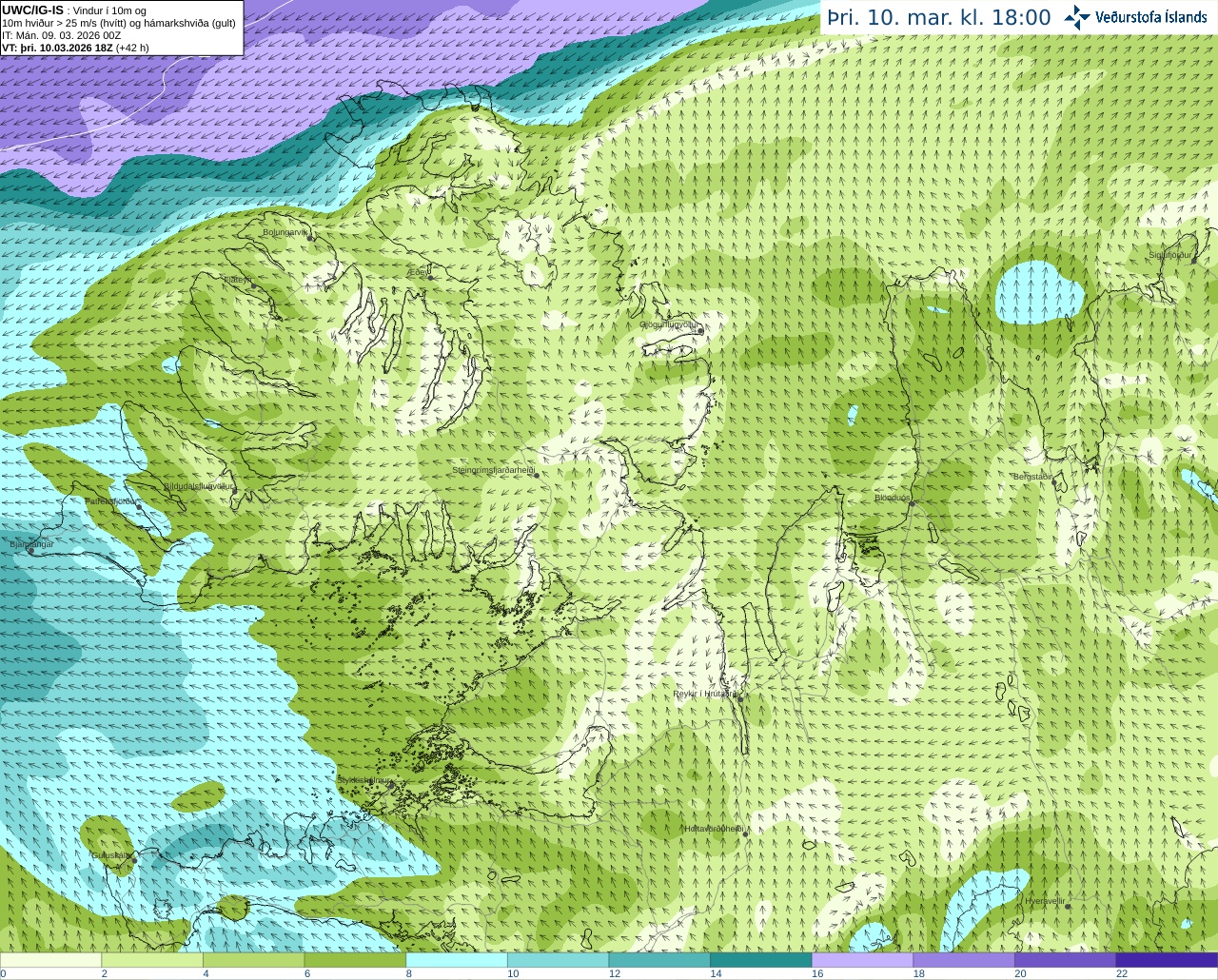Click the Steingrímsfjarðarheiði station label
The image size is (1218, 980).
[493, 470]
